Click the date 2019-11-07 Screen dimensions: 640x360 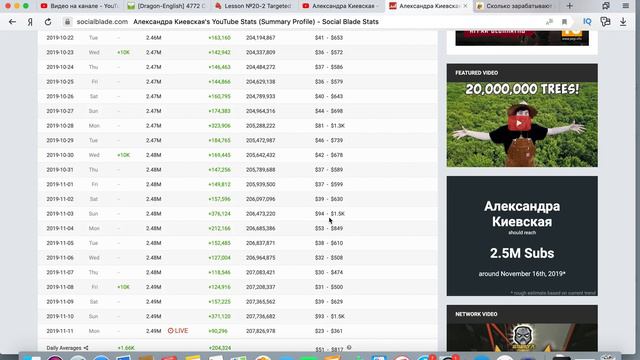60,273
